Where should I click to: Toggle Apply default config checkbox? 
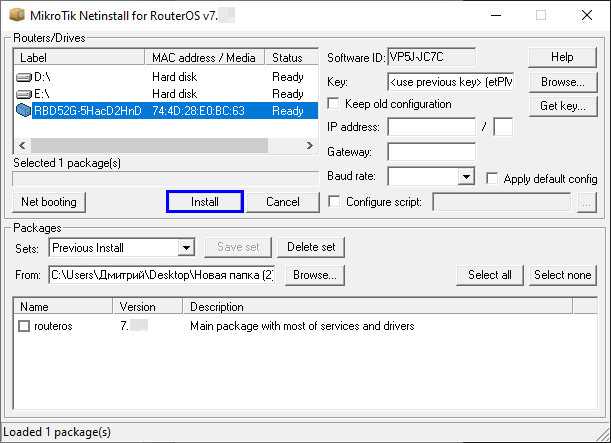click(492, 178)
